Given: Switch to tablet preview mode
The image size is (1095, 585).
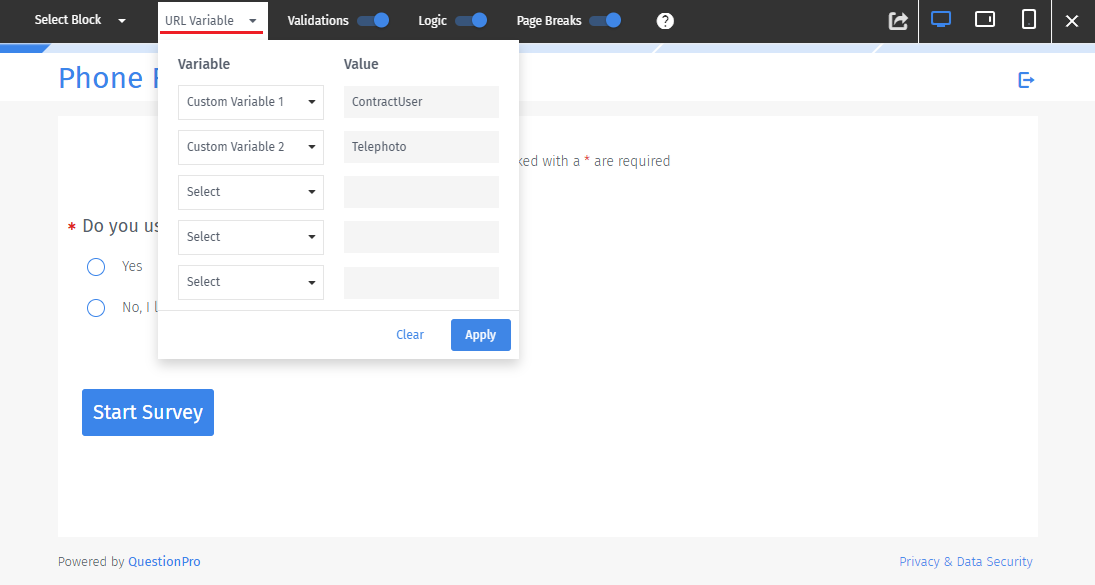Looking at the screenshot, I should pyautogui.click(x=984, y=20).
